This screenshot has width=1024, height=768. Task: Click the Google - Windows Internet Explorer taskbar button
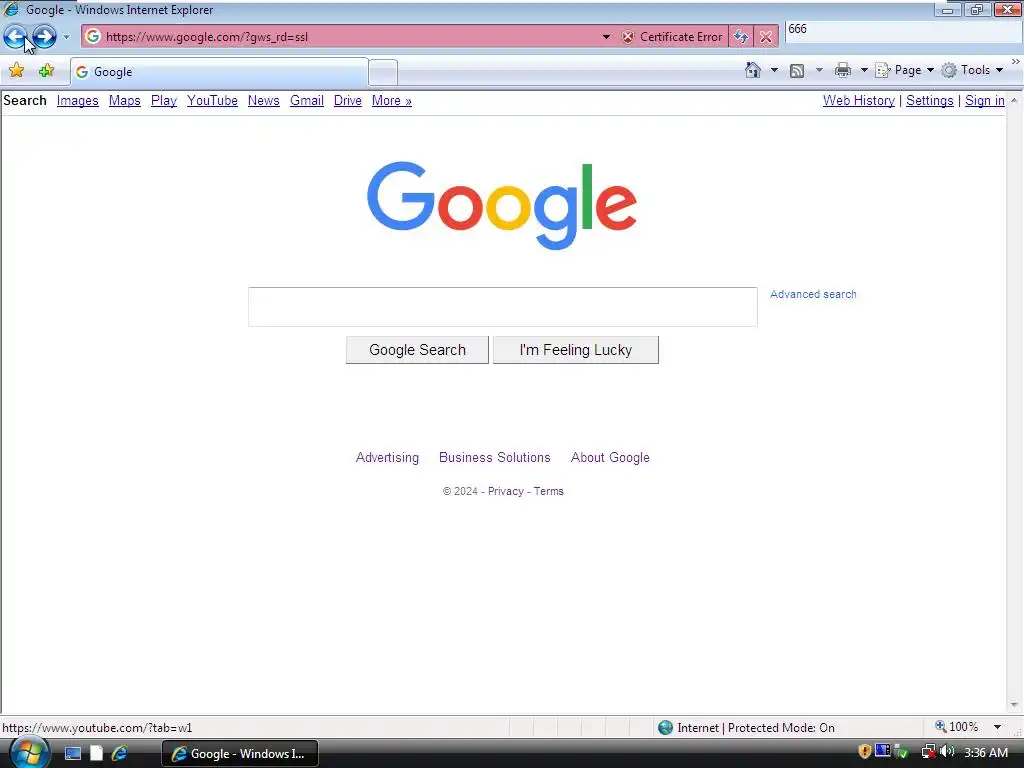coord(240,754)
